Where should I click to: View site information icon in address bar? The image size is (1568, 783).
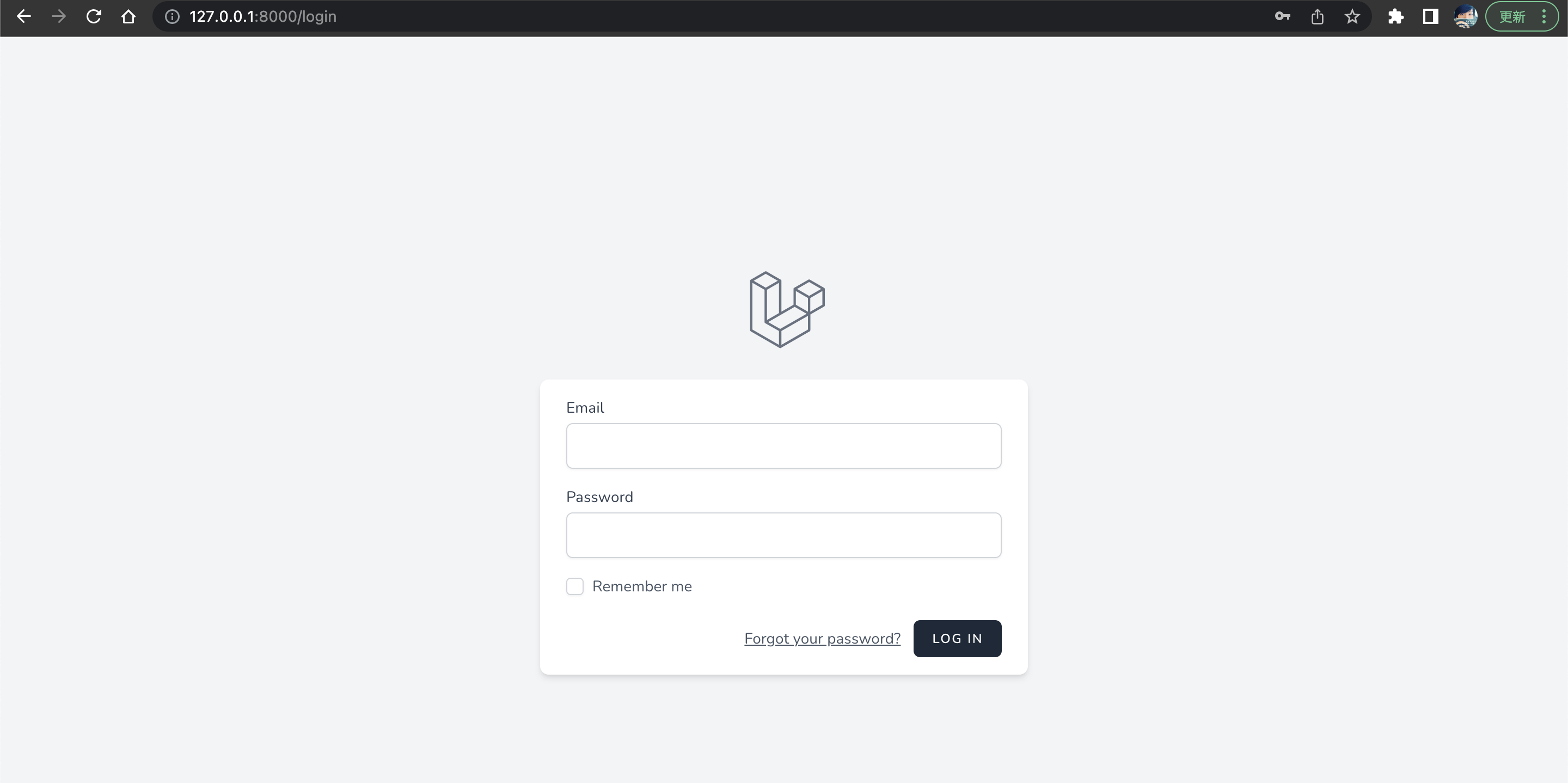[x=172, y=16]
